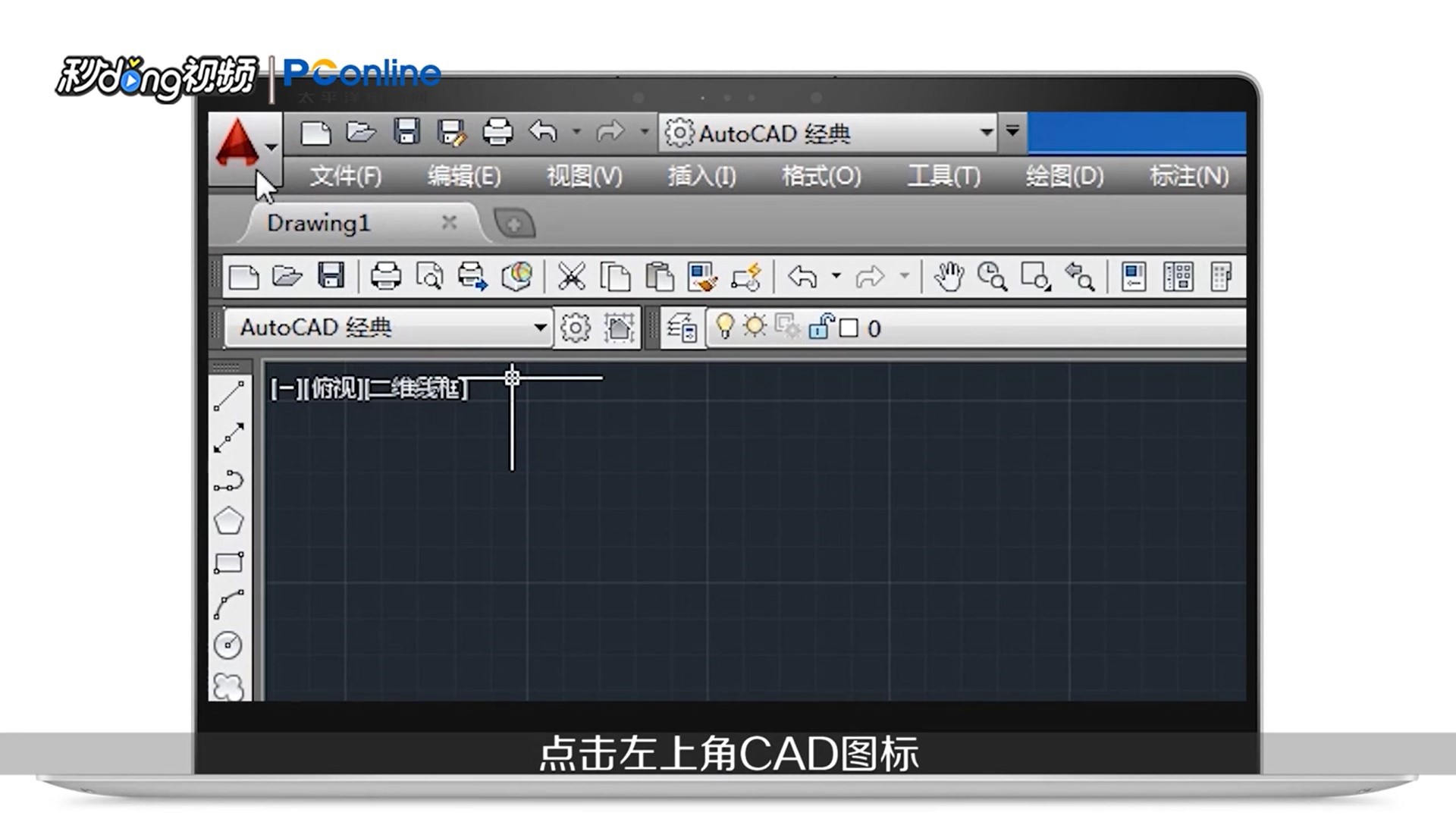Image resolution: width=1456 pixels, height=819 pixels.
Task: Open the layer 0 dropdown list
Action: 977,328
